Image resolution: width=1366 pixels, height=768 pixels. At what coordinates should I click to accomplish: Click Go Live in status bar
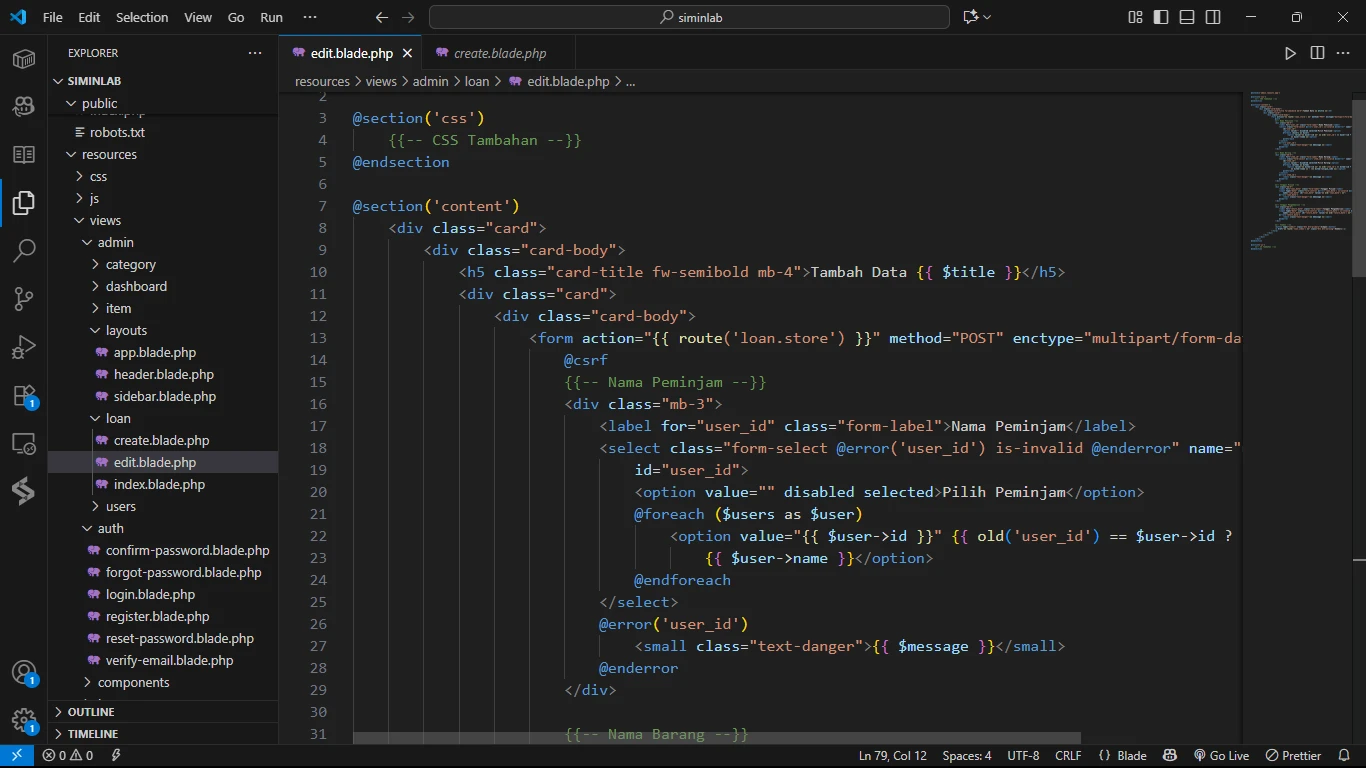click(x=1221, y=756)
